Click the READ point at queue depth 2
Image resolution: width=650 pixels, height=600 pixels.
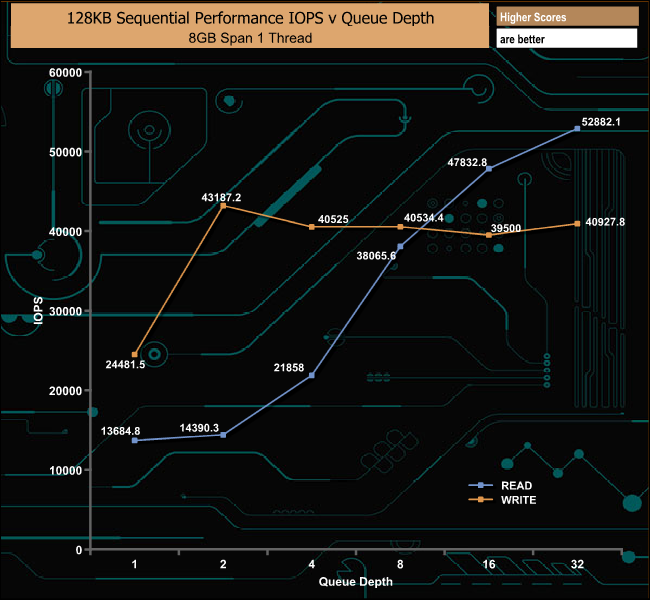click(223, 435)
